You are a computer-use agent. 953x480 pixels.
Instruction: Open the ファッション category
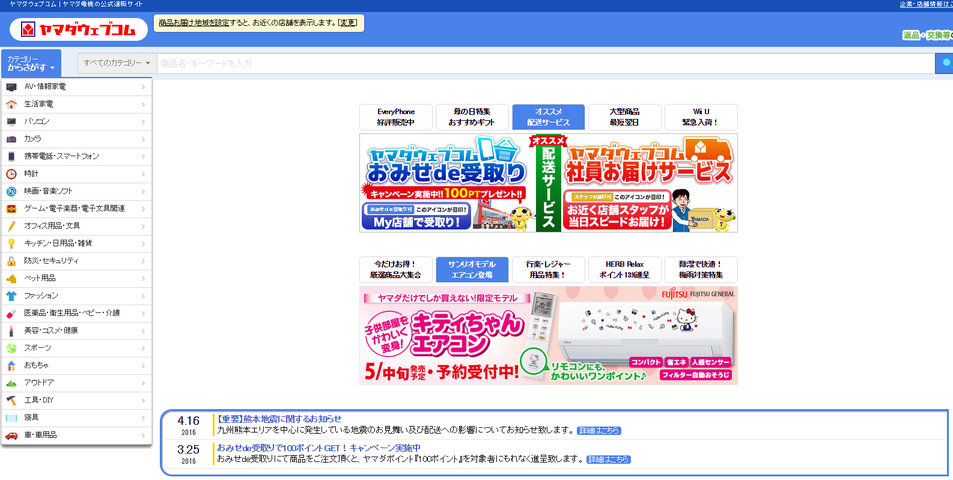tap(77, 296)
